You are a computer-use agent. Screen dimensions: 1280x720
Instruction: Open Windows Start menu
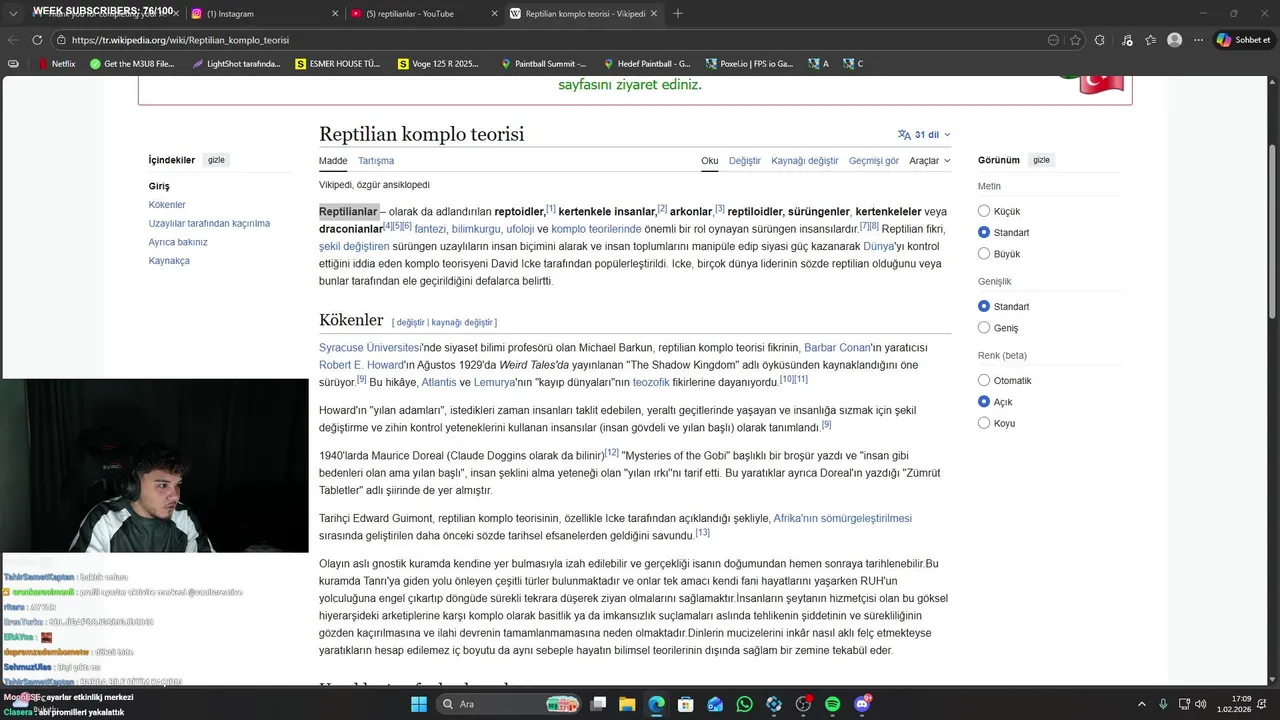(419, 704)
